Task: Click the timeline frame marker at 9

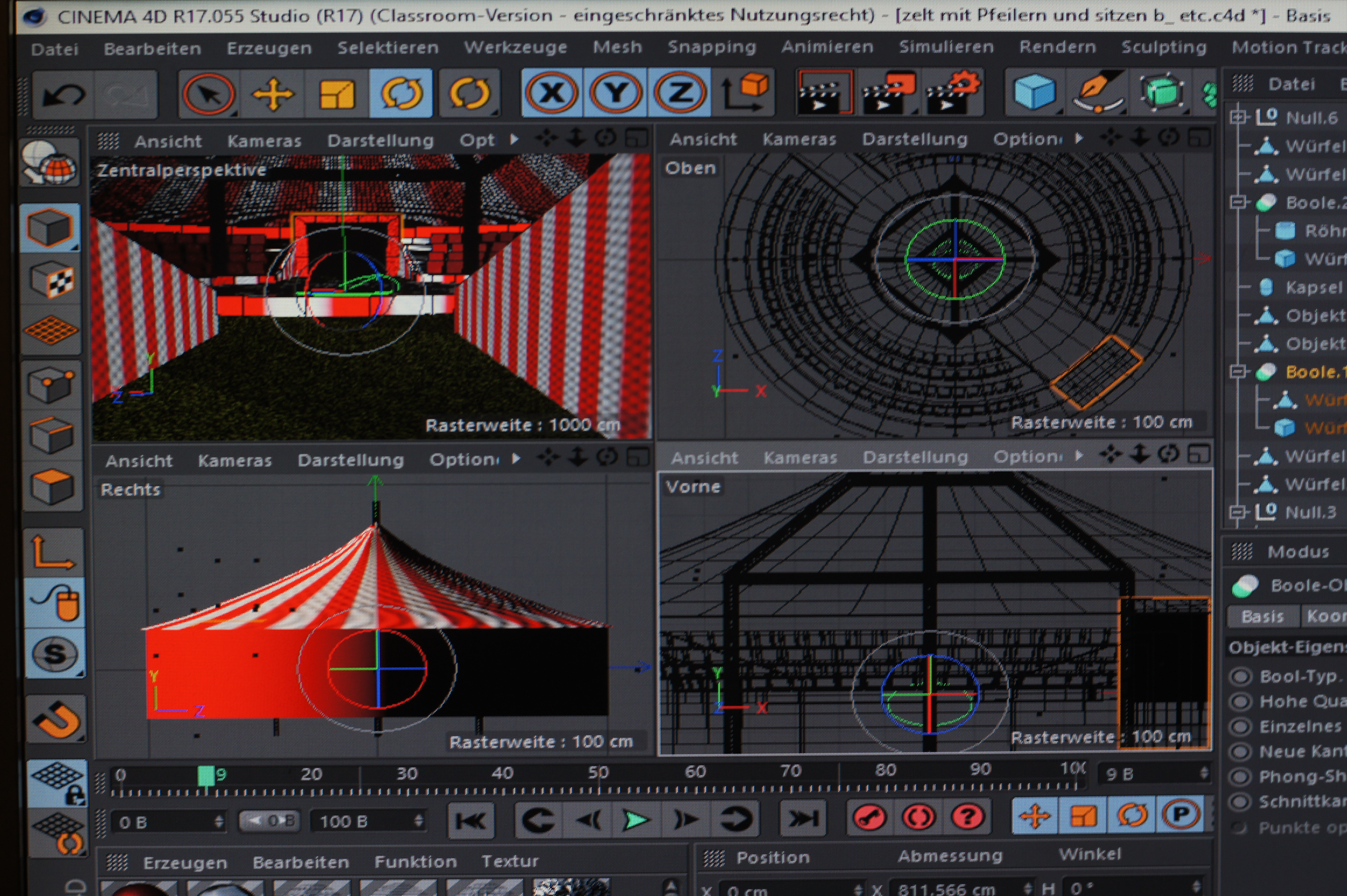Action: pos(206,776)
